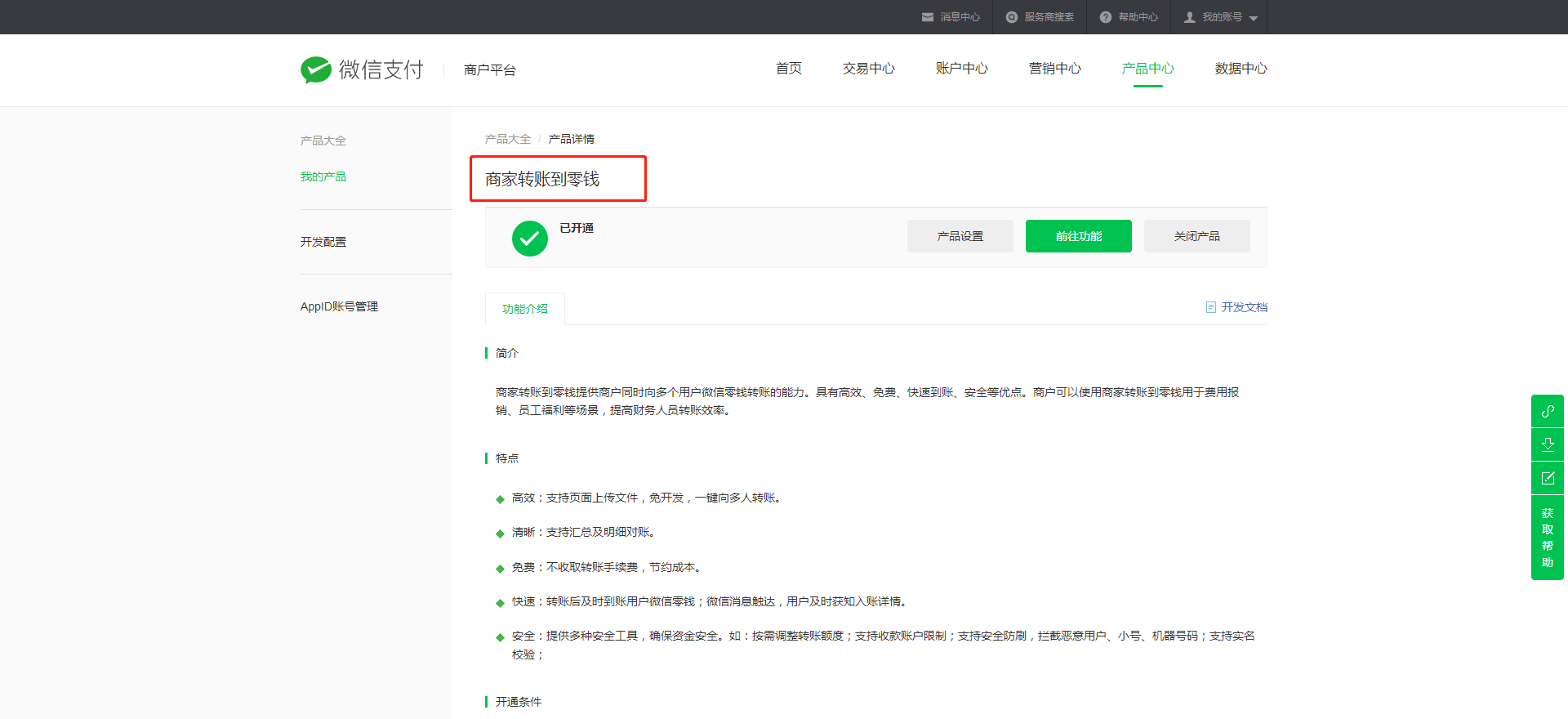This screenshot has width=1568, height=719.
Task: Open the 营销中心 navigation item
Action: click(x=1055, y=69)
